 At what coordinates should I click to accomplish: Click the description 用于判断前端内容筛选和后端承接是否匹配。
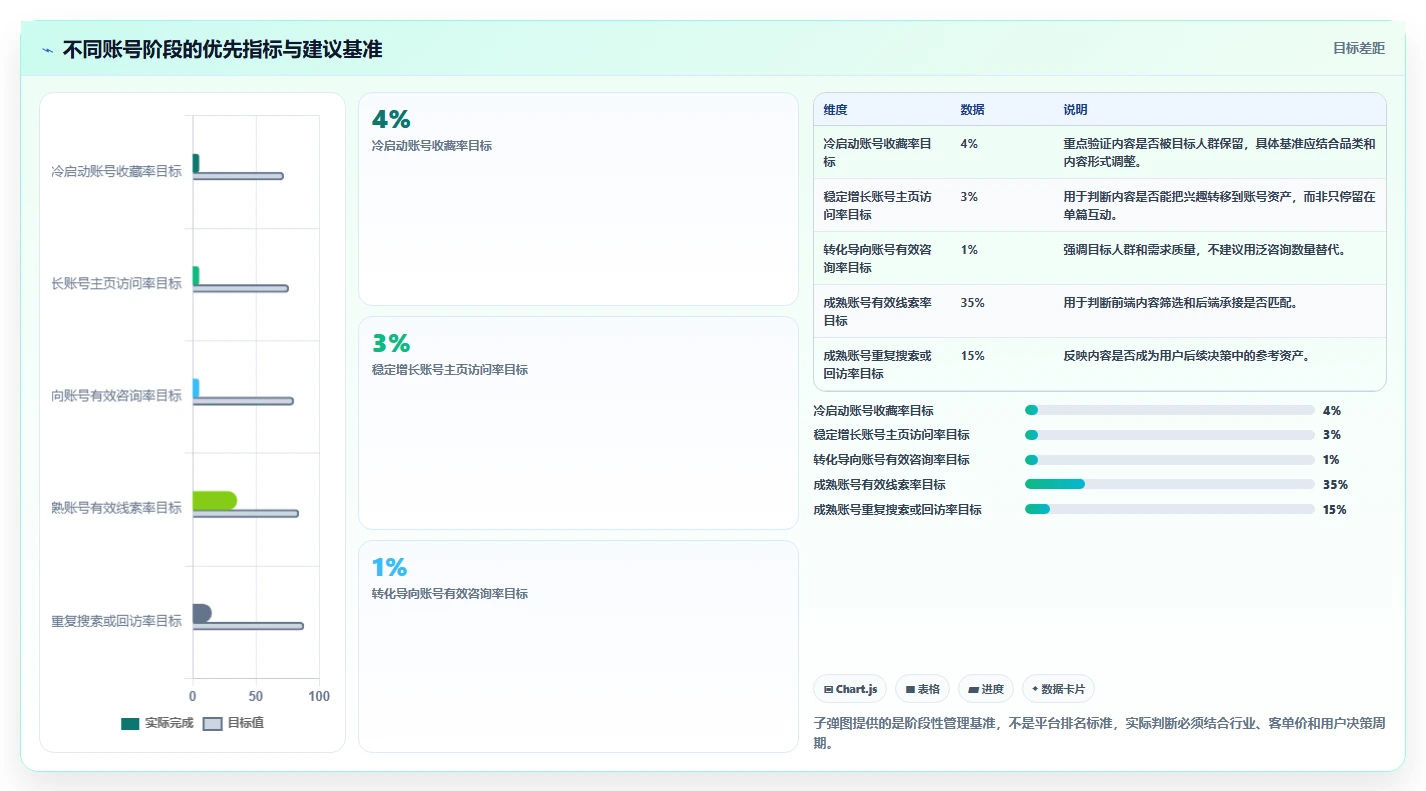point(1180,303)
